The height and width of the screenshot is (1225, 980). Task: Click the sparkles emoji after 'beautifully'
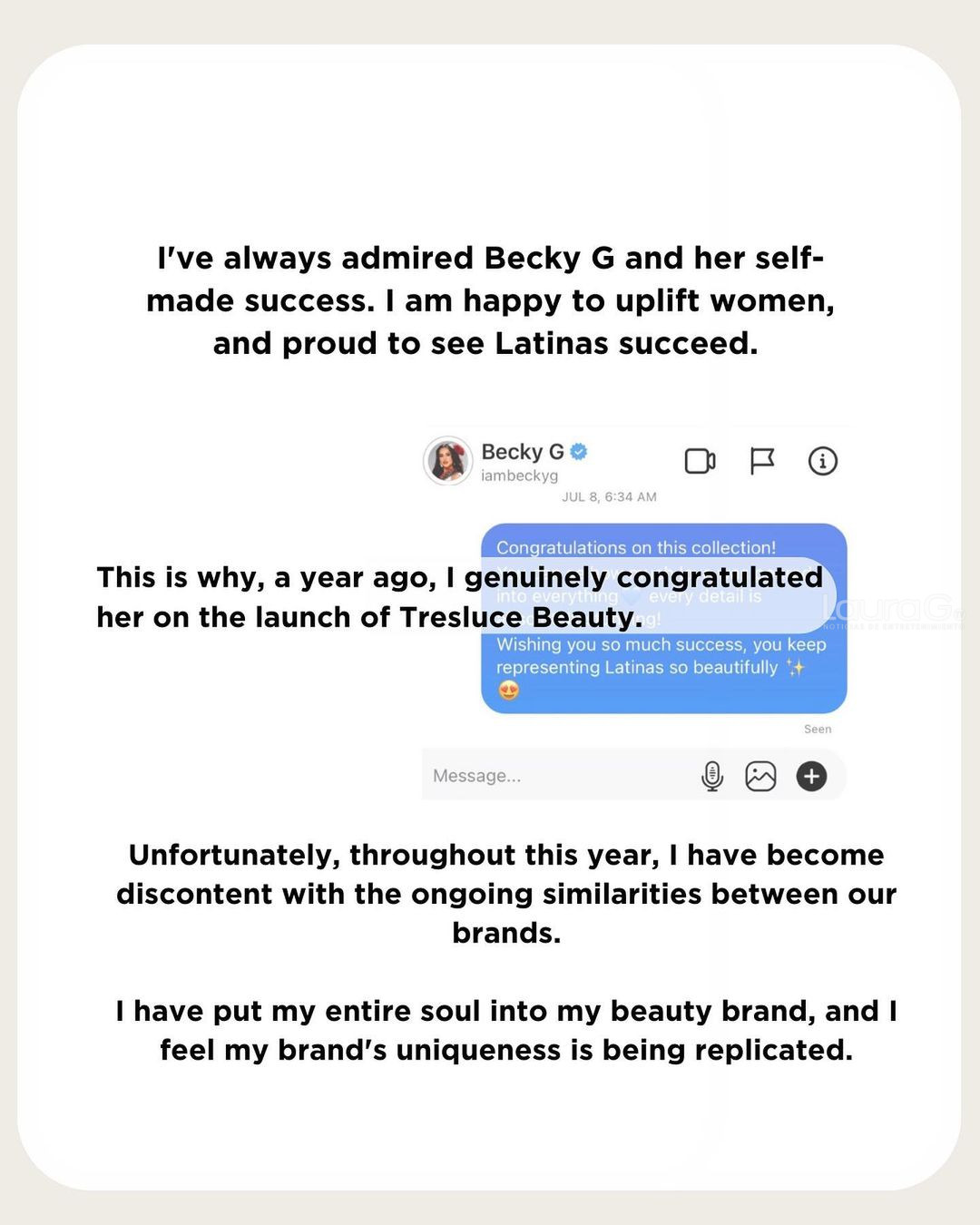(x=796, y=668)
